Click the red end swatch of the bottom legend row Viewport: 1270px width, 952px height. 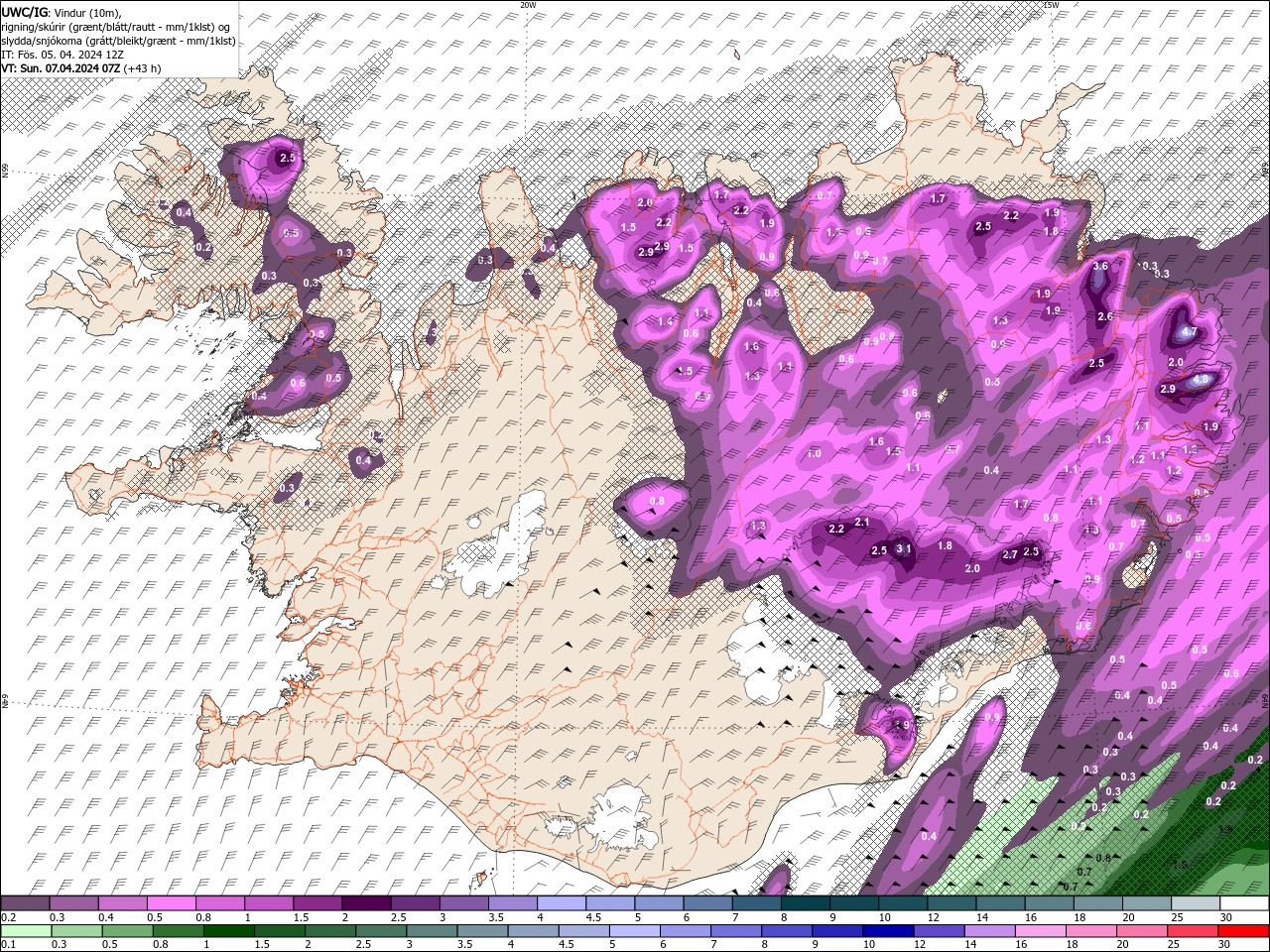click(x=1244, y=930)
